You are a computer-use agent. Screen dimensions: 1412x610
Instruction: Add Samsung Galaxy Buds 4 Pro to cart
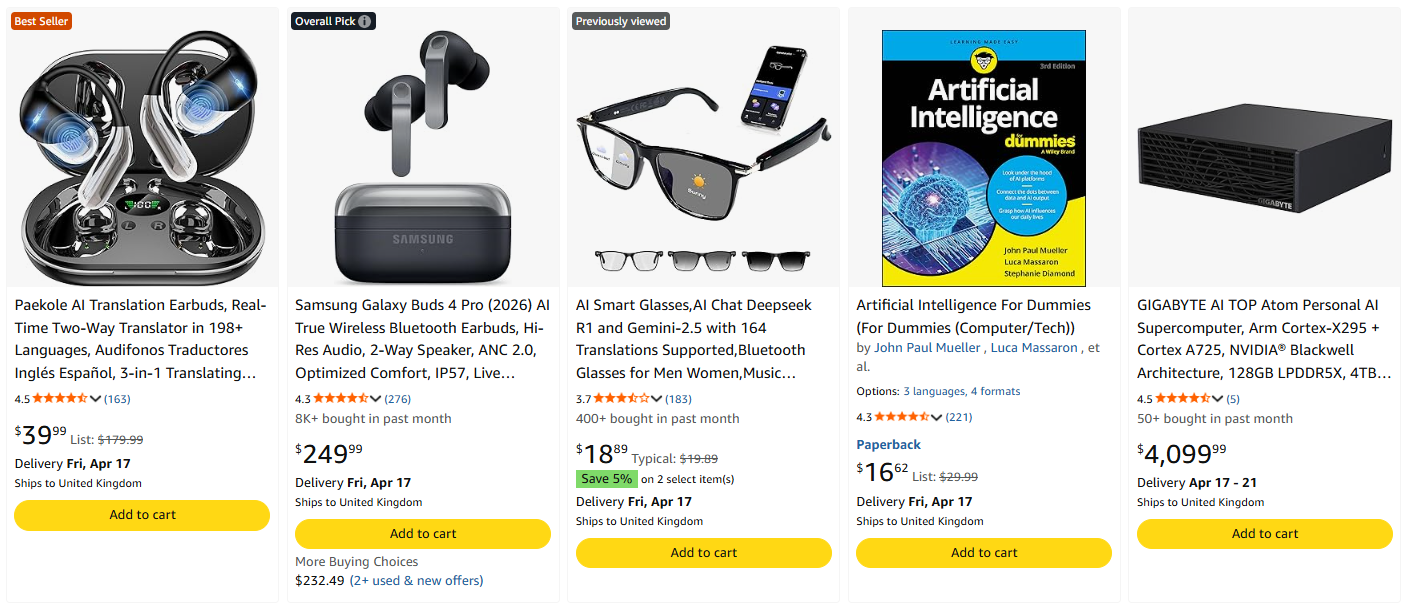(x=423, y=534)
